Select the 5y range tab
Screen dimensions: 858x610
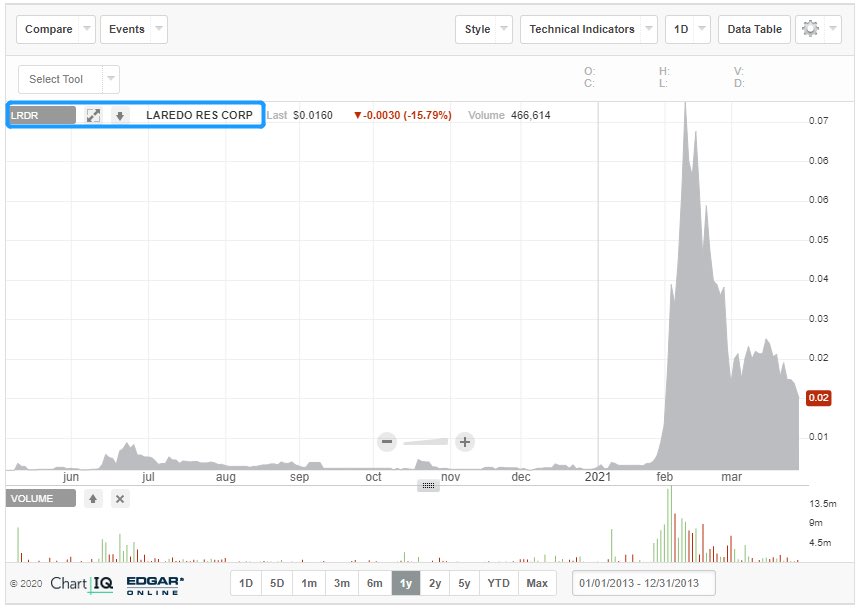tap(464, 583)
